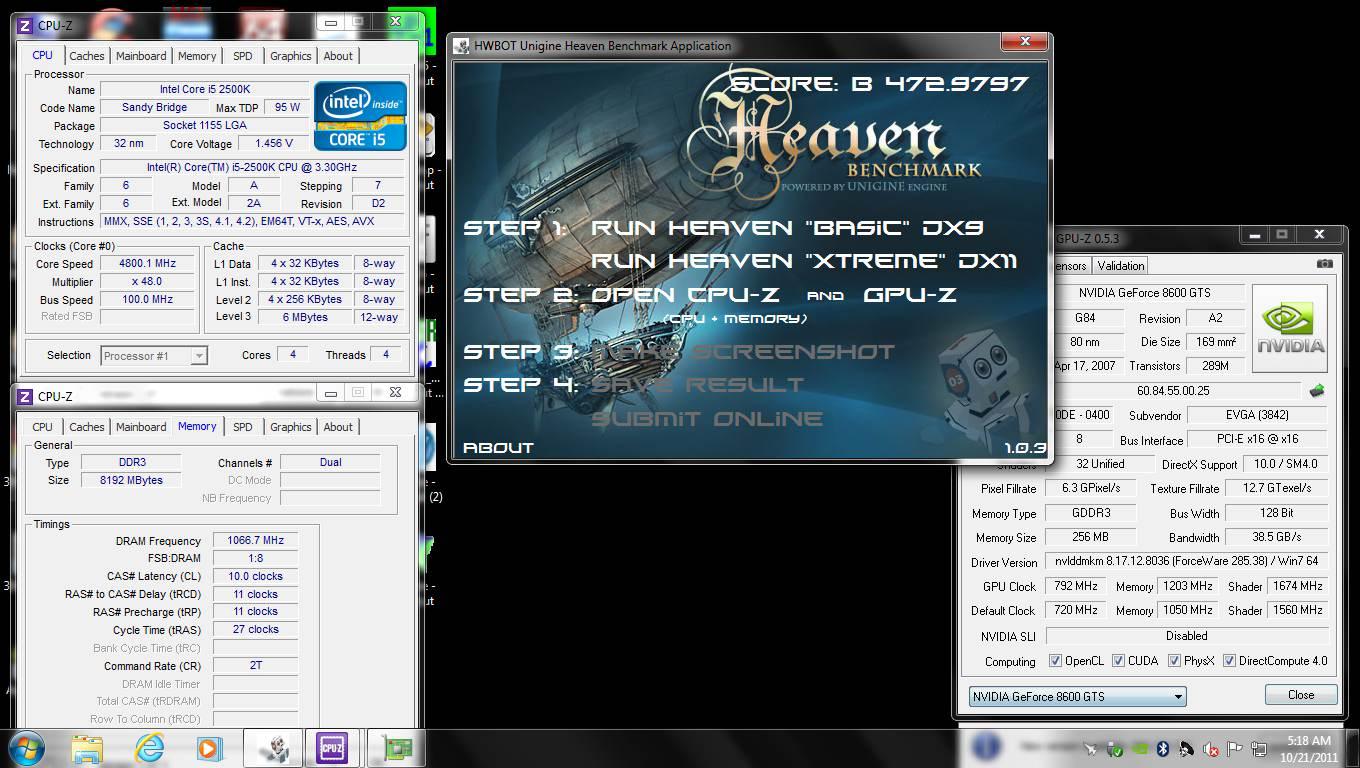Click Safely Remove Hardware tray icon
Screen dimensions: 1360x768
click(x=1114, y=749)
